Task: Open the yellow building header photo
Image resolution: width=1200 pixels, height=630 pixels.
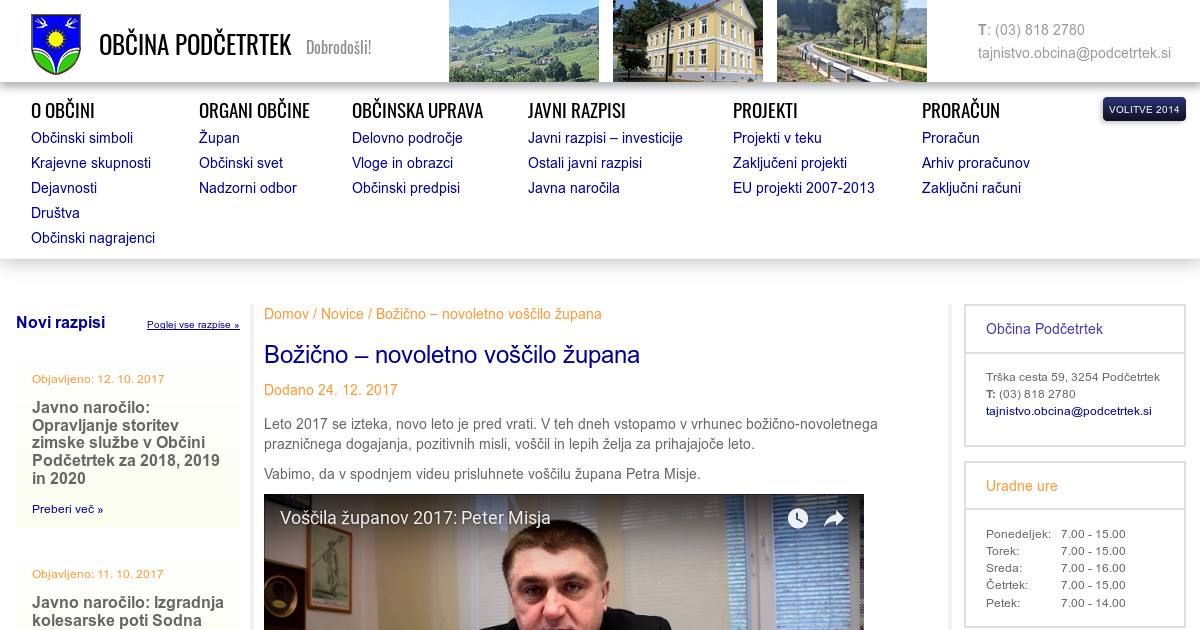Action: pyautogui.click(x=687, y=41)
